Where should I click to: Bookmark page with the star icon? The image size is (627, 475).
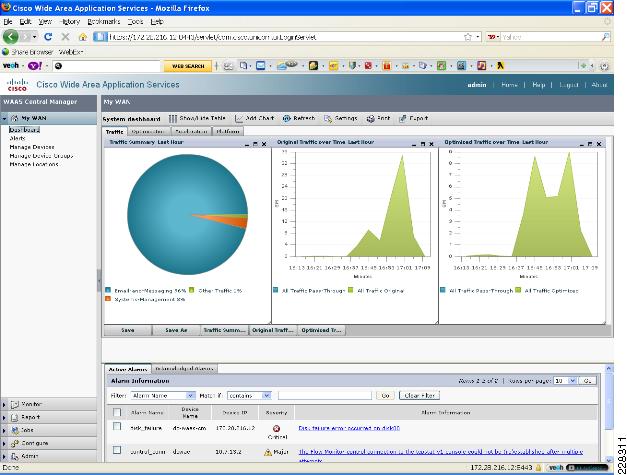(x=468, y=37)
